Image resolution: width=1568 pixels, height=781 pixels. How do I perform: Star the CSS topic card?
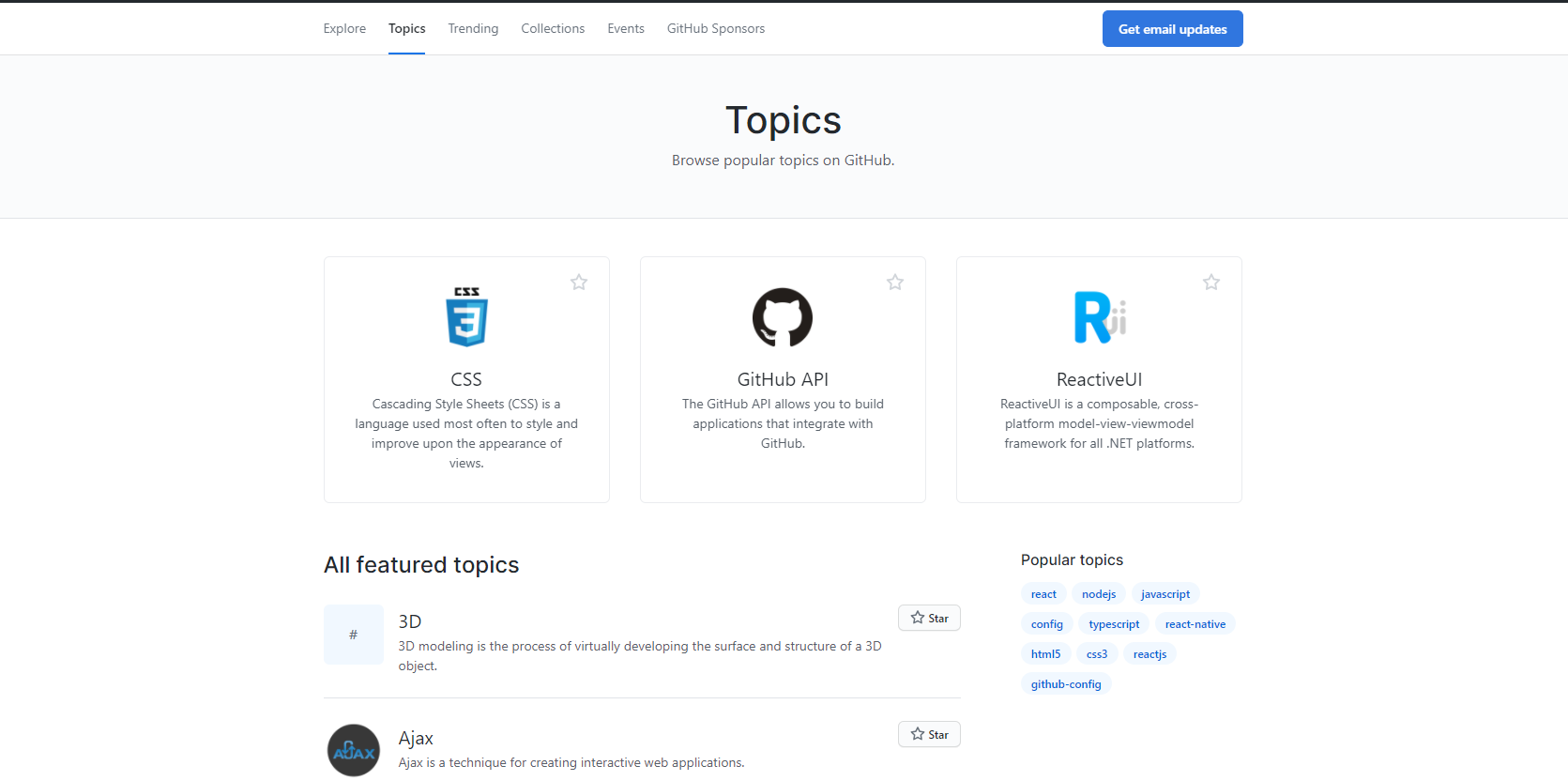tap(579, 283)
